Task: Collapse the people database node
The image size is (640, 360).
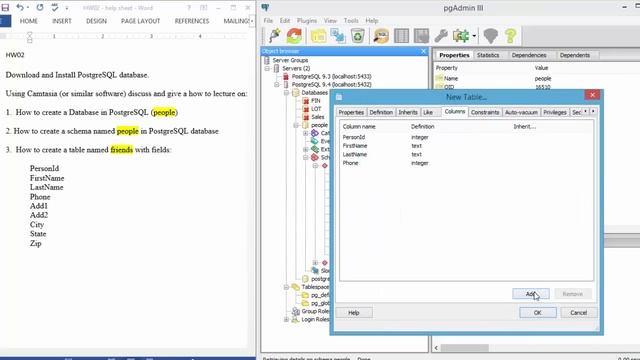Action: pos(296,125)
